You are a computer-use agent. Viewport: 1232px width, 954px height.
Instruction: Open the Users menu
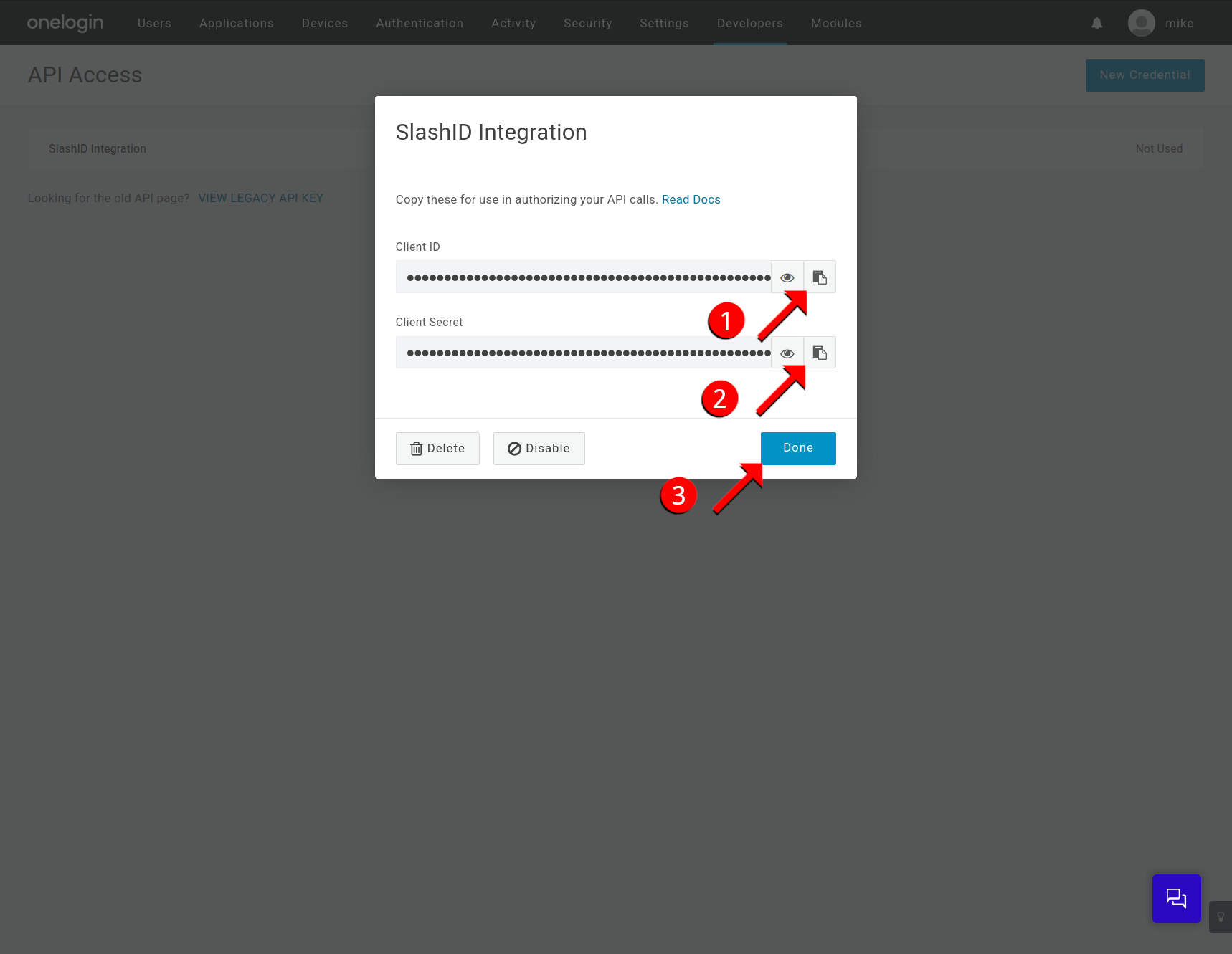pos(153,23)
